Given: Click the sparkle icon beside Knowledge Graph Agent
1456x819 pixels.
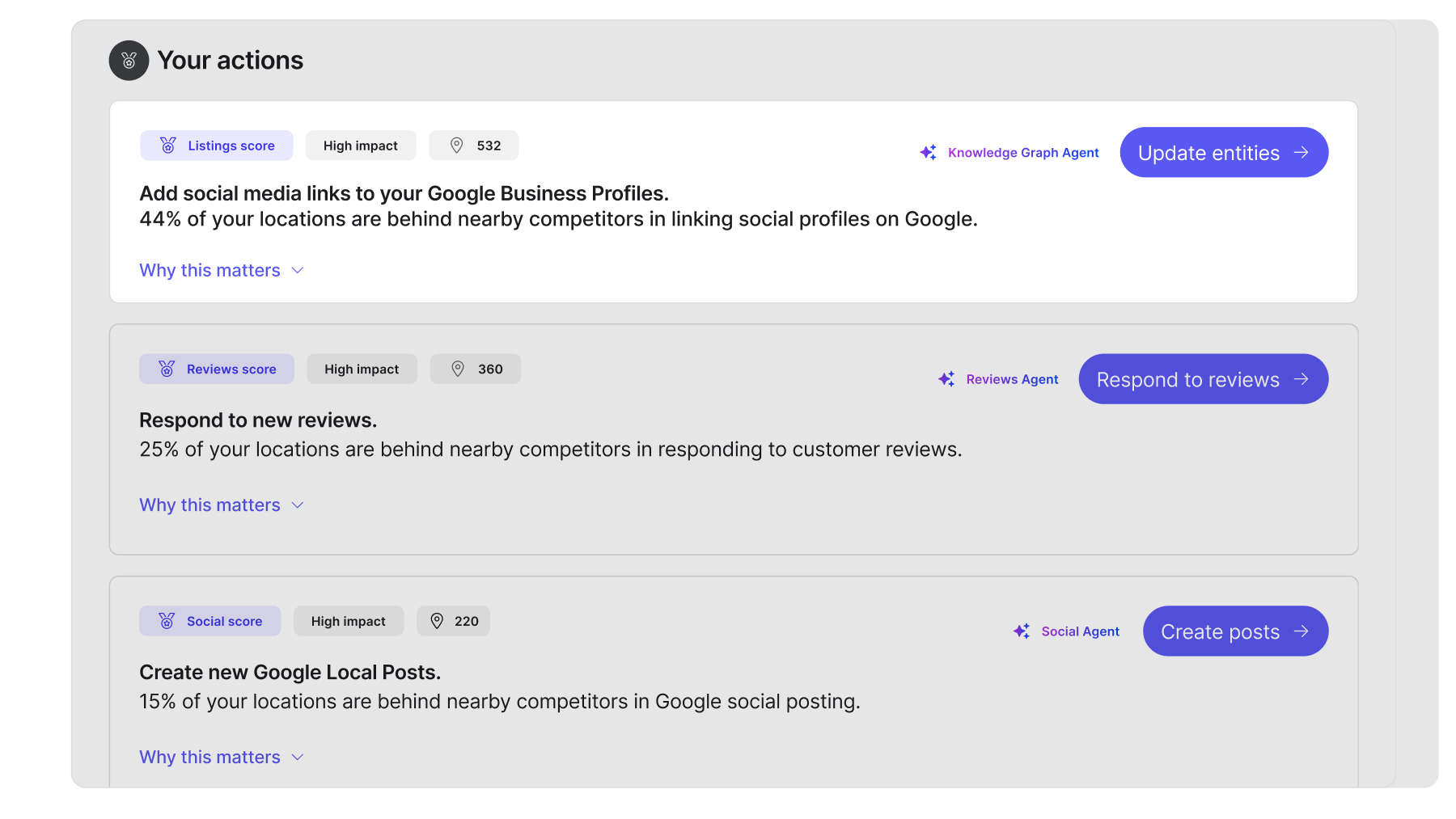Looking at the screenshot, I should coord(929,153).
